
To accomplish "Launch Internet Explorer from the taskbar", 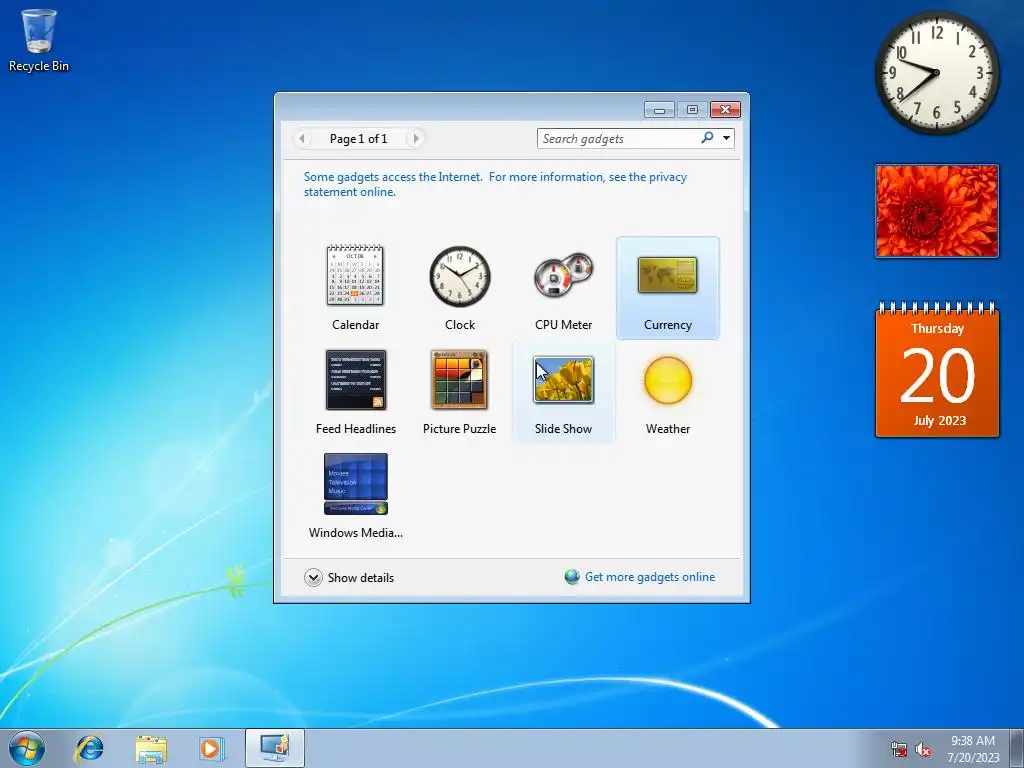I will pos(89,748).
